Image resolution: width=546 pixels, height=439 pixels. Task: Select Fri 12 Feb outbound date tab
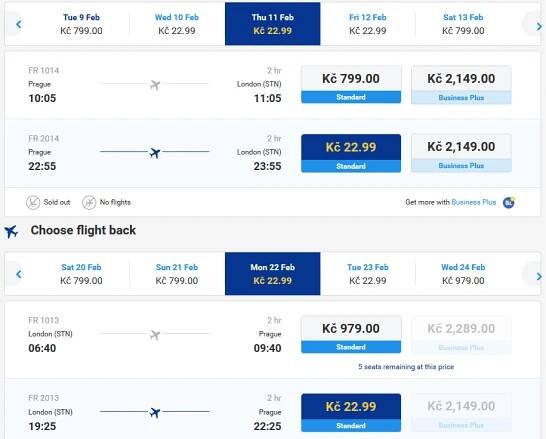368,24
